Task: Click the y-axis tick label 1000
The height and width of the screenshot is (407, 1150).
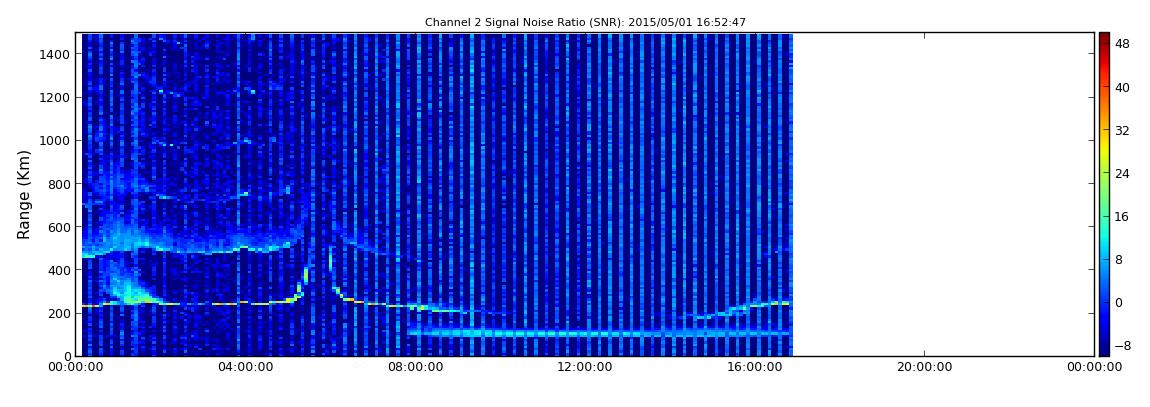Action: click(x=56, y=141)
